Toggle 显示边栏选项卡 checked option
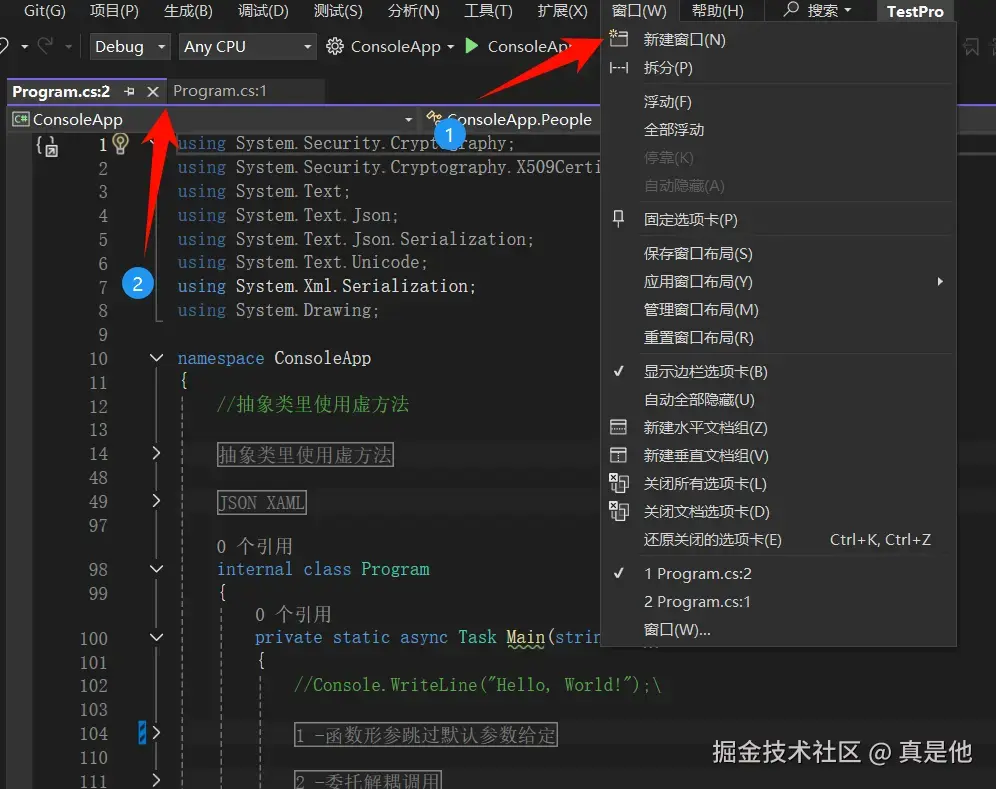Viewport: 996px width, 789px height. [x=705, y=372]
